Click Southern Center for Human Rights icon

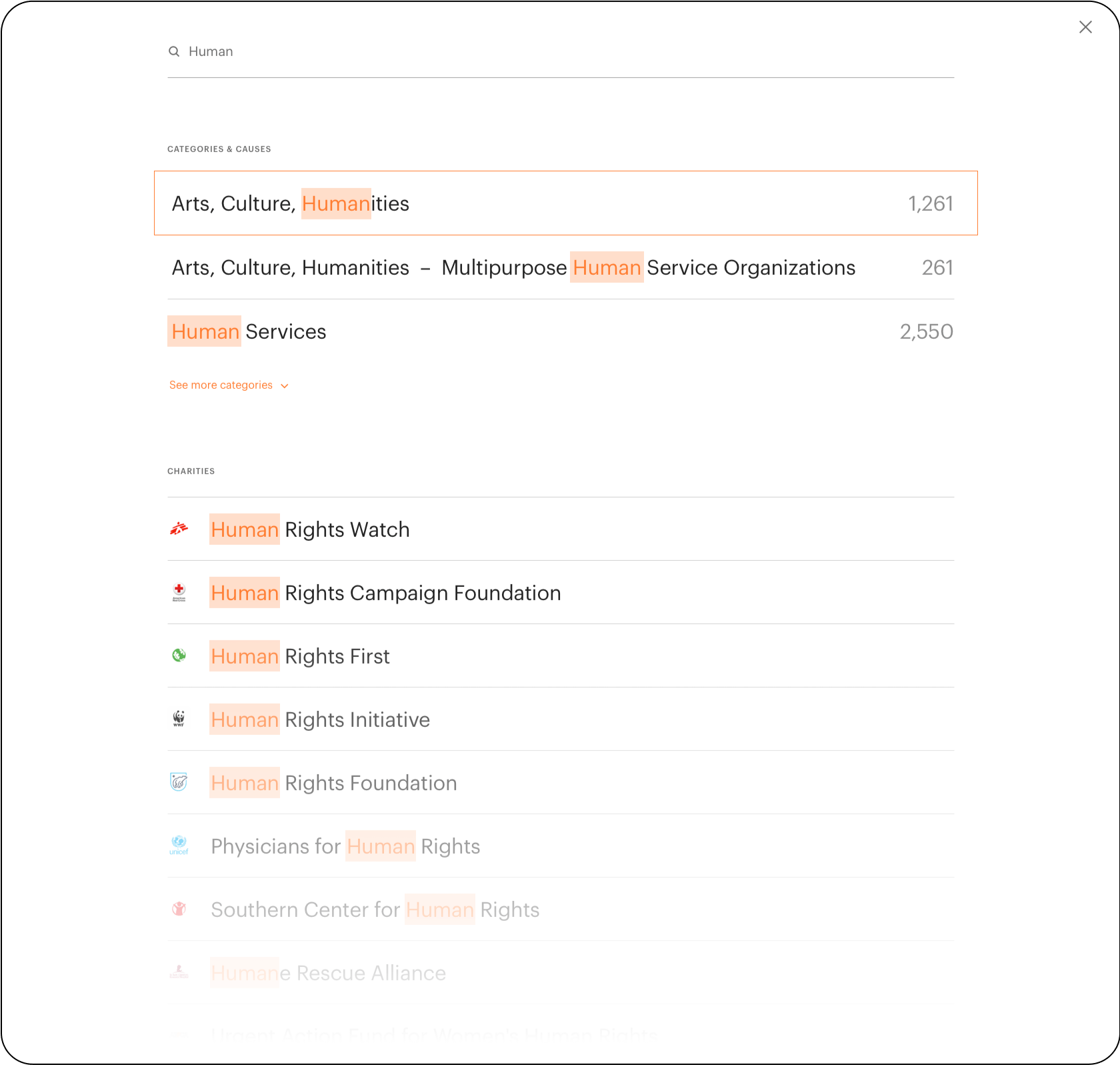(x=179, y=909)
